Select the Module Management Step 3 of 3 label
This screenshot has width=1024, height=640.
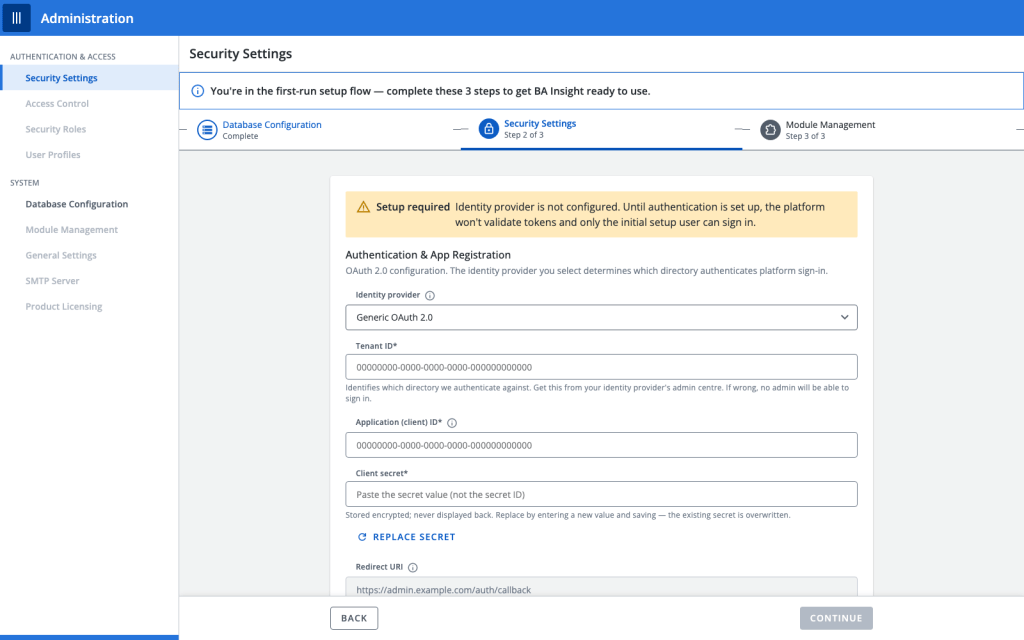tap(830, 130)
